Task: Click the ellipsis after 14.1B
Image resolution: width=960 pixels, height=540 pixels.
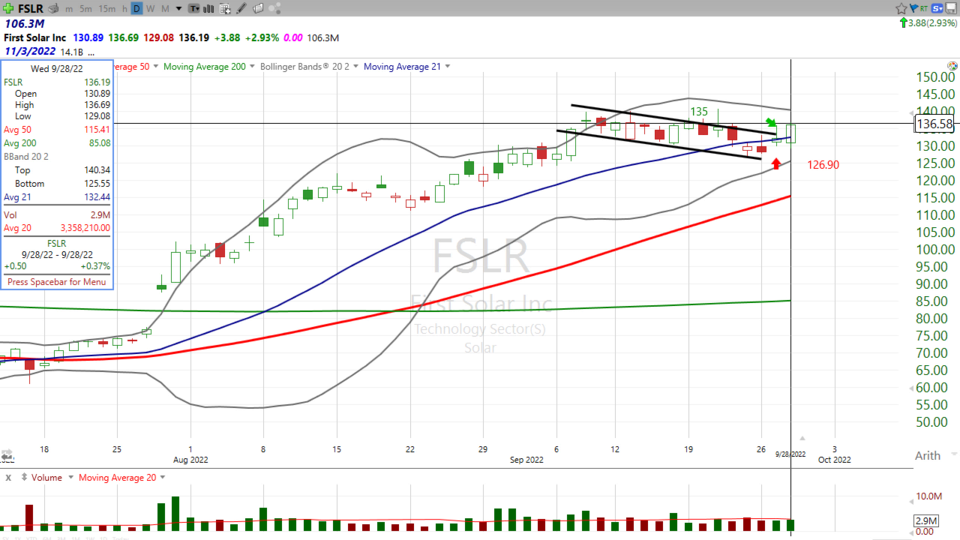Action: pos(91,53)
